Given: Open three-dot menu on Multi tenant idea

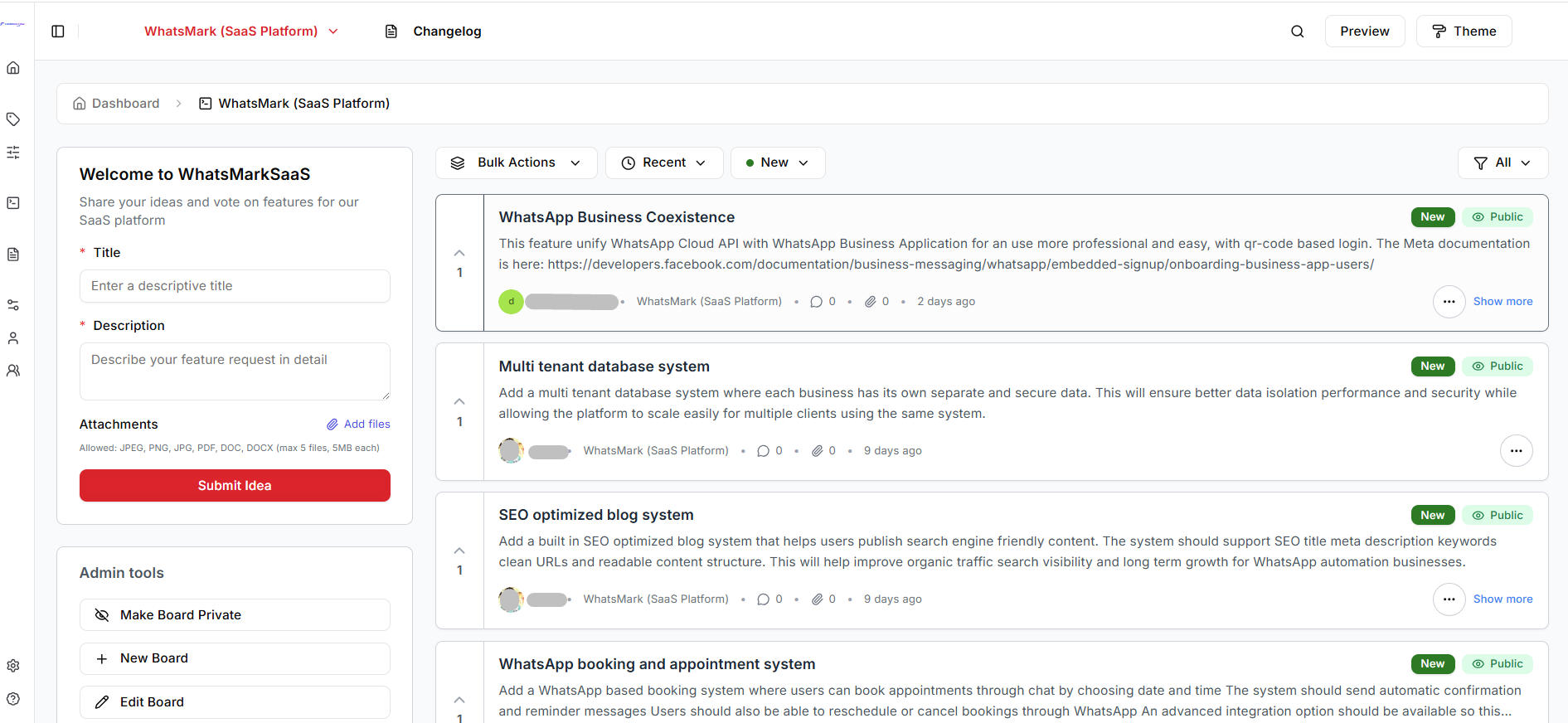Looking at the screenshot, I should (1516, 451).
